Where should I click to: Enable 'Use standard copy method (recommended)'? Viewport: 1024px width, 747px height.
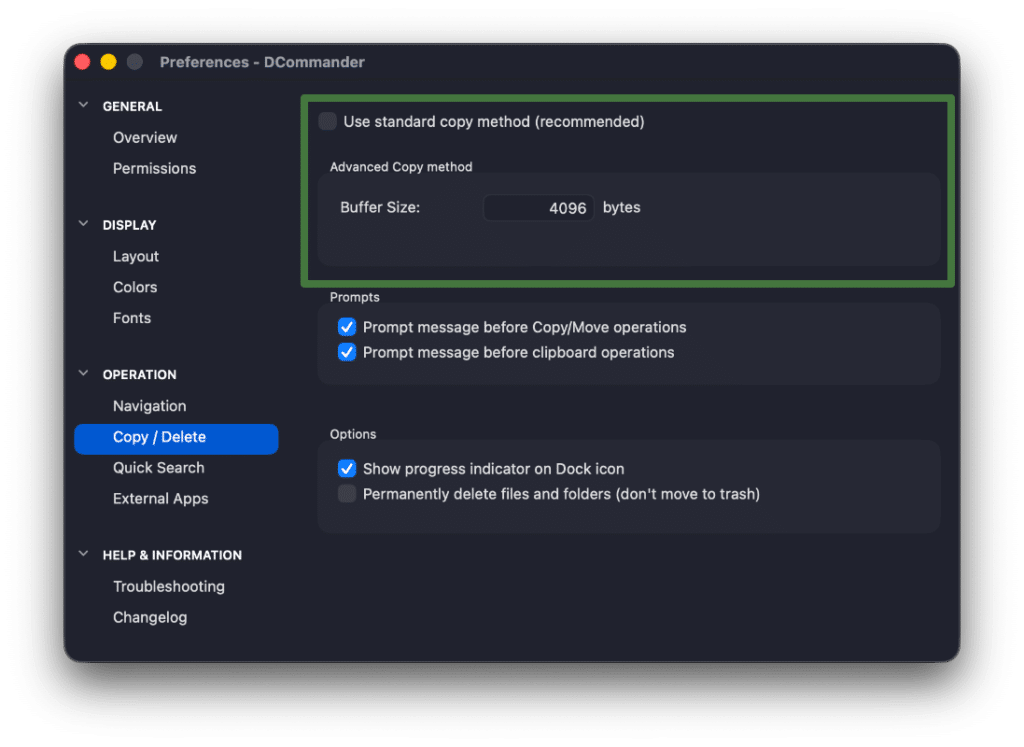point(327,121)
